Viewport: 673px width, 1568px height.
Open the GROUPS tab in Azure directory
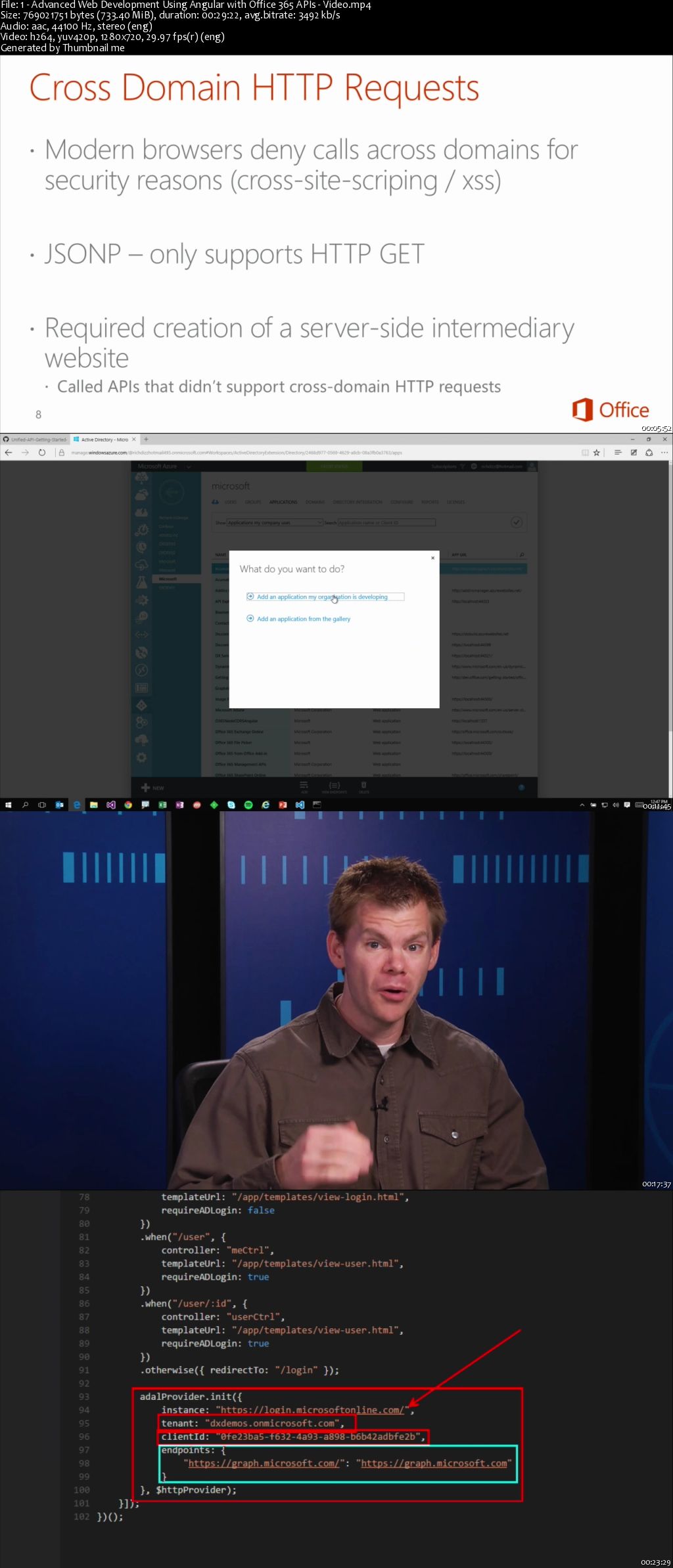pyautogui.click(x=253, y=502)
